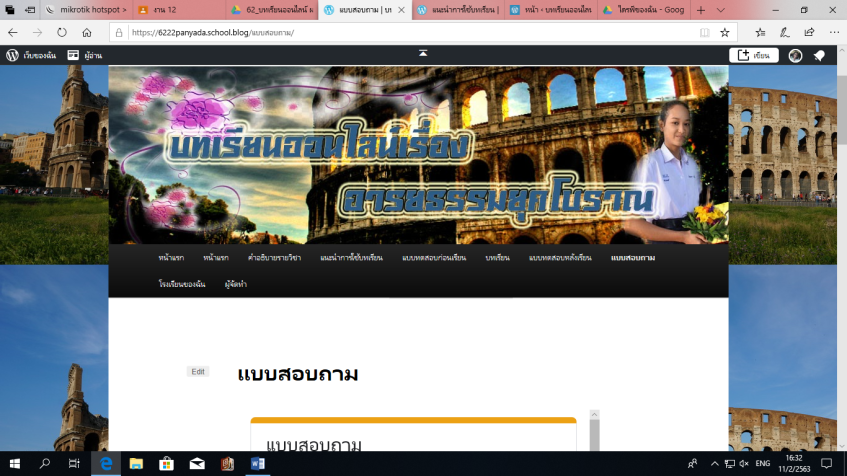
Task: Open File Explorer from the taskbar
Action: (136, 464)
